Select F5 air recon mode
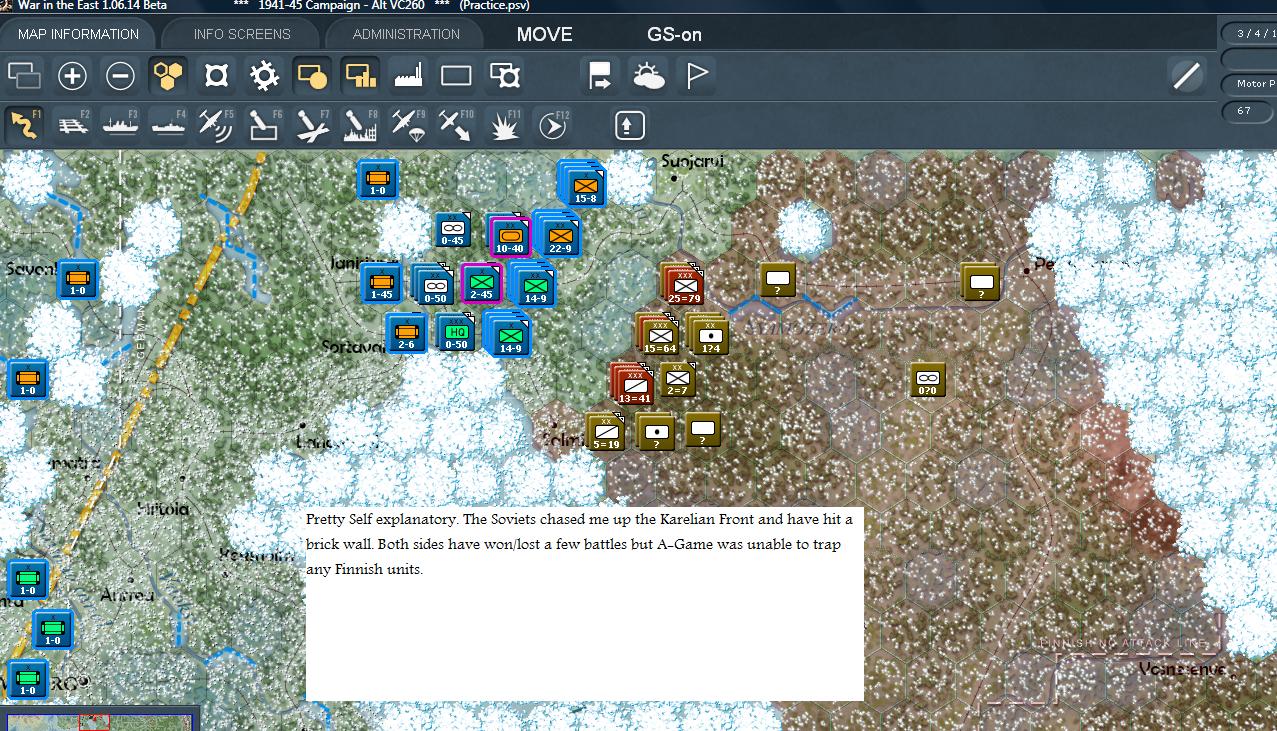The height and width of the screenshot is (731, 1277). [x=216, y=125]
